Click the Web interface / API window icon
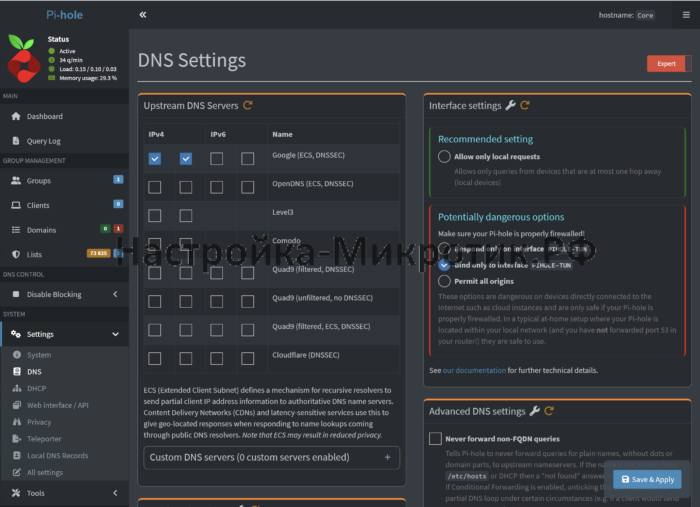This screenshot has height=507, width=700. point(17,405)
